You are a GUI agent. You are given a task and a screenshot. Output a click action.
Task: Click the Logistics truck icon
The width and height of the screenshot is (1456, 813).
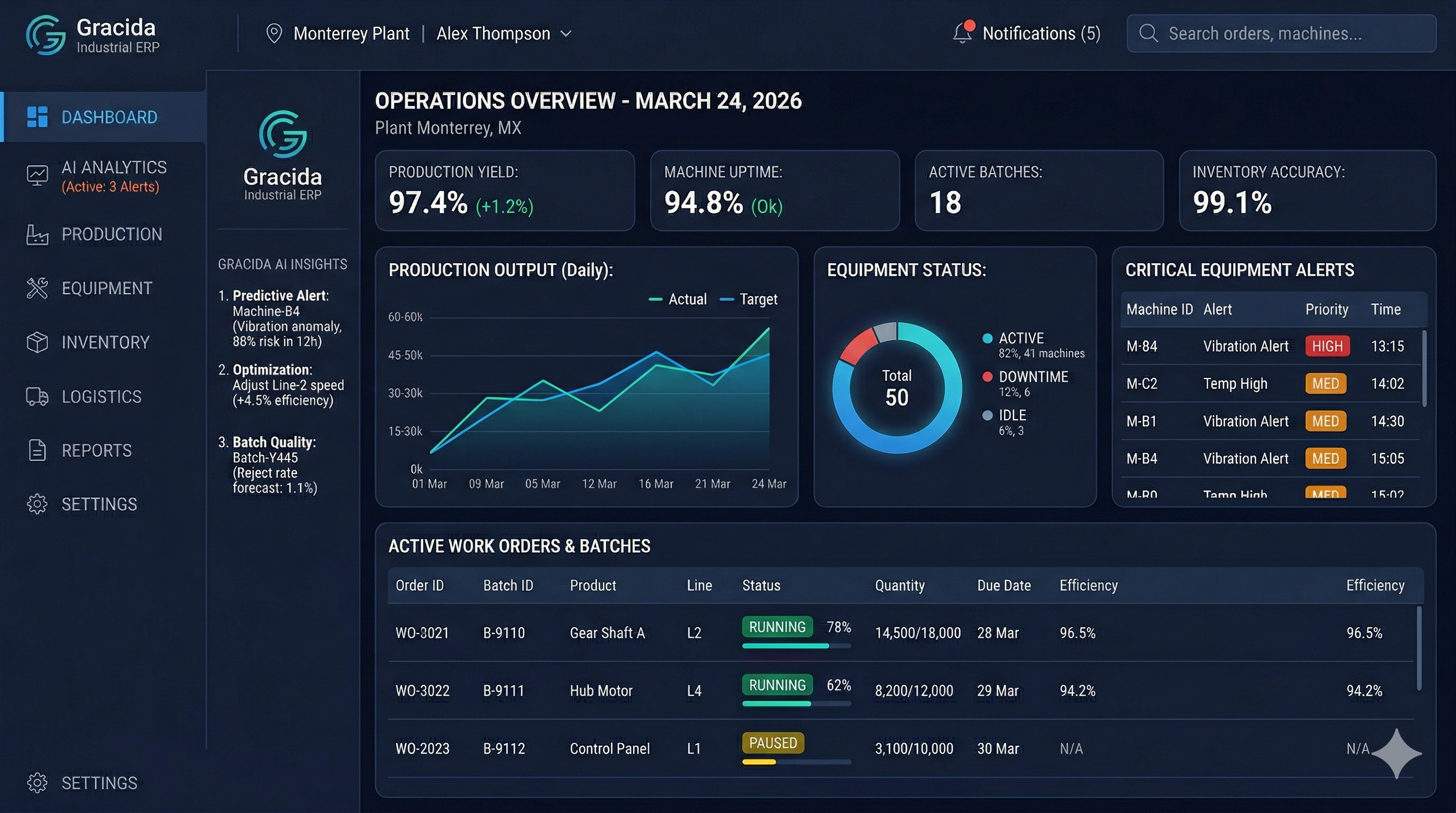[x=38, y=396]
